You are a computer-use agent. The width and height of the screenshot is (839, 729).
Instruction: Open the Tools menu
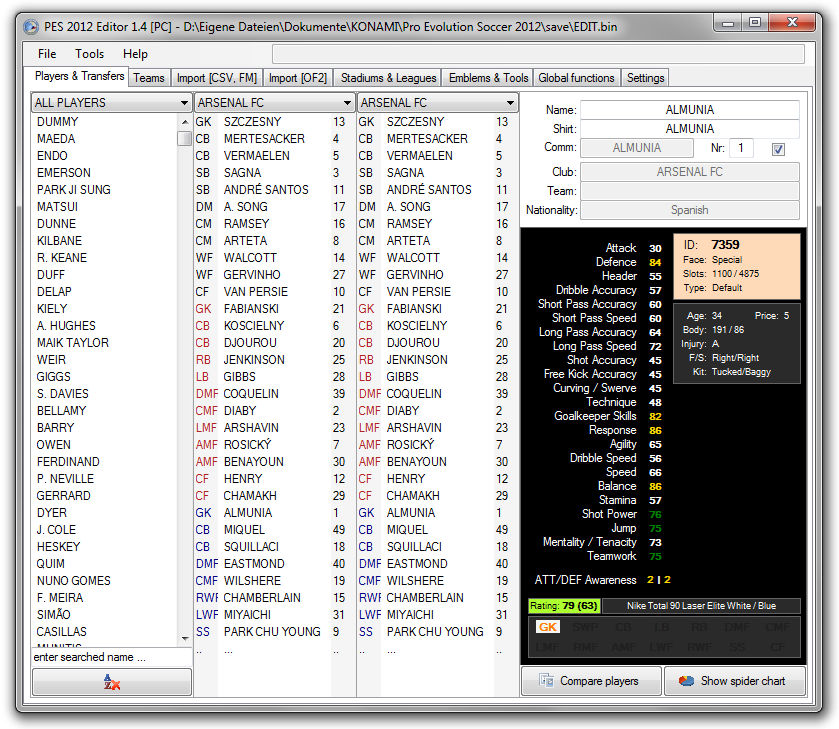89,54
